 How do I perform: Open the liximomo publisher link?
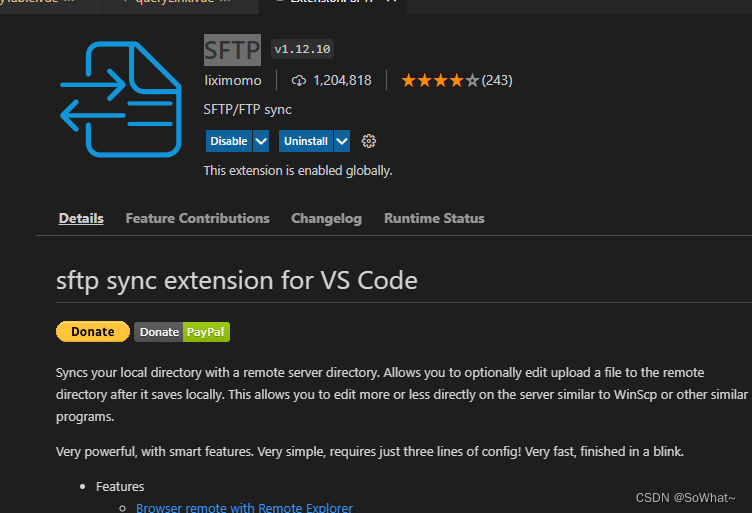click(x=233, y=80)
